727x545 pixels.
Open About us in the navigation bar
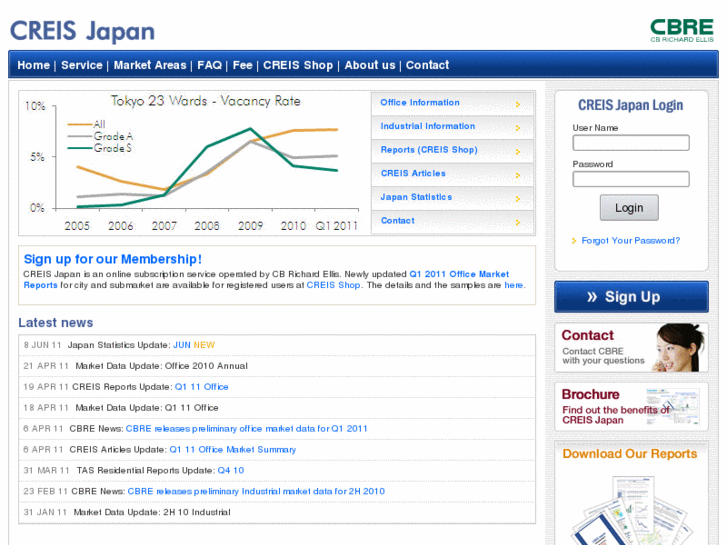[x=370, y=65]
